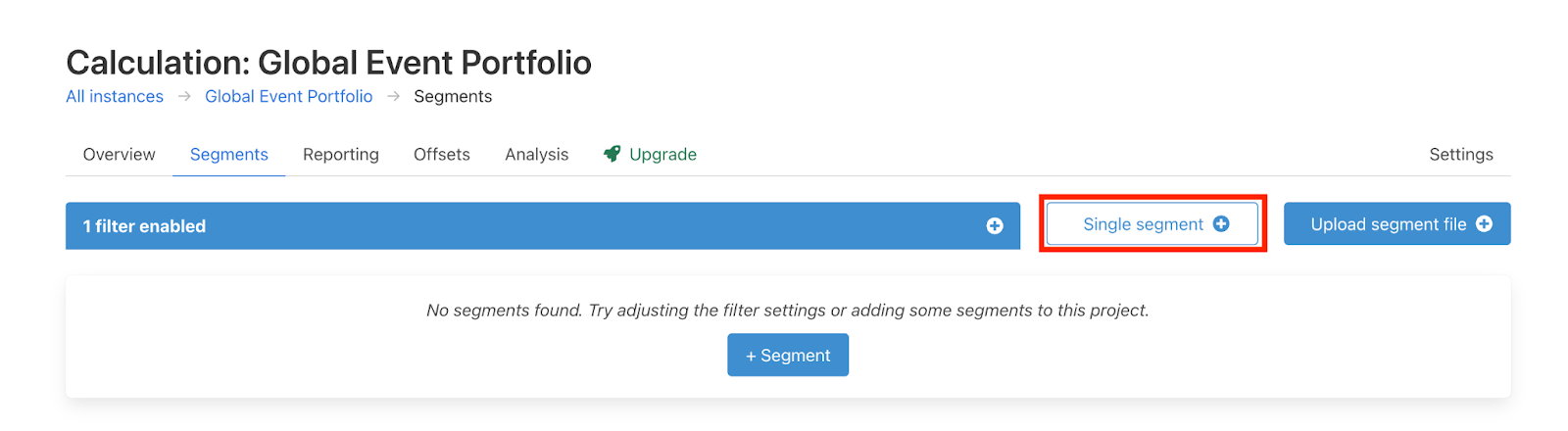Open the Reporting tab
Screen dimensions: 1568x431
340,155
